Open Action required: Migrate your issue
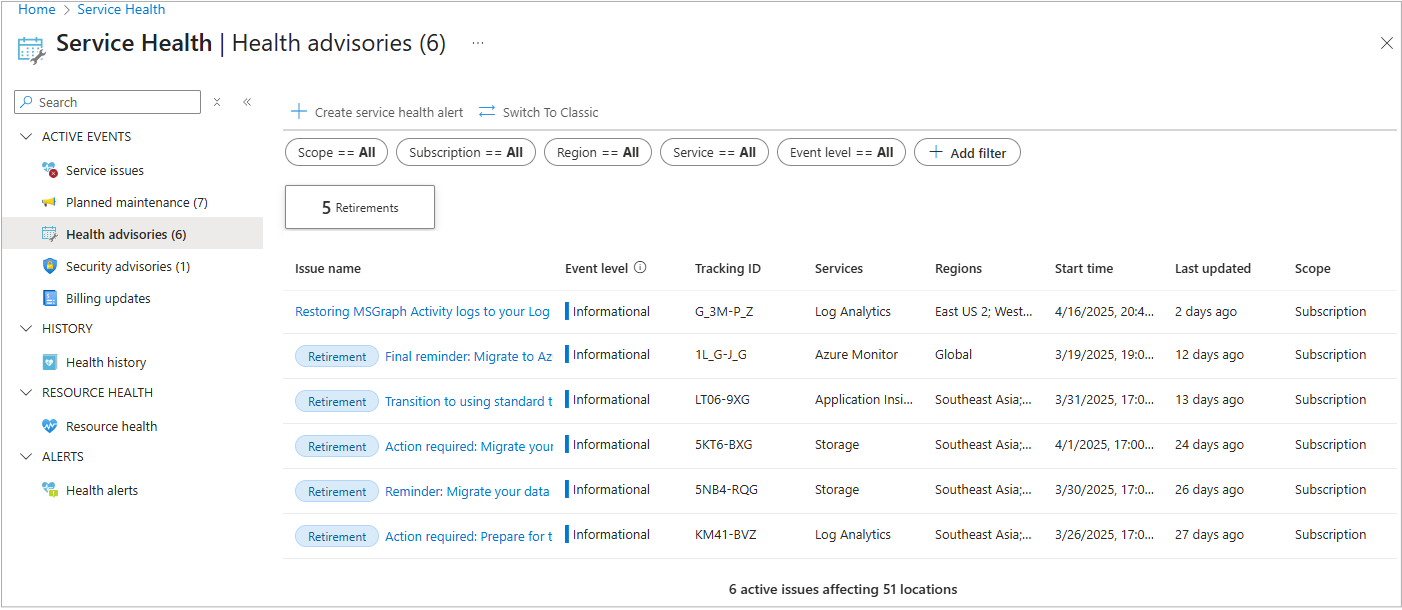This screenshot has height=610, width=1402. [x=468, y=446]
